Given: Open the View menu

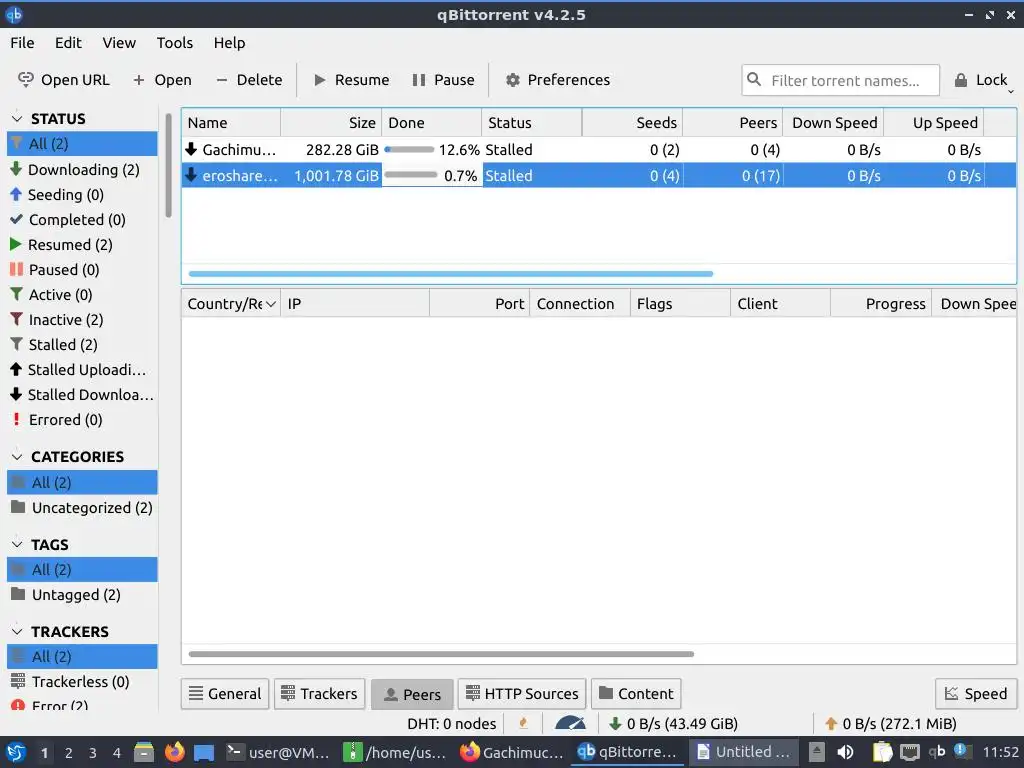Looking at the screenshot, I should (x=119, y=42).
